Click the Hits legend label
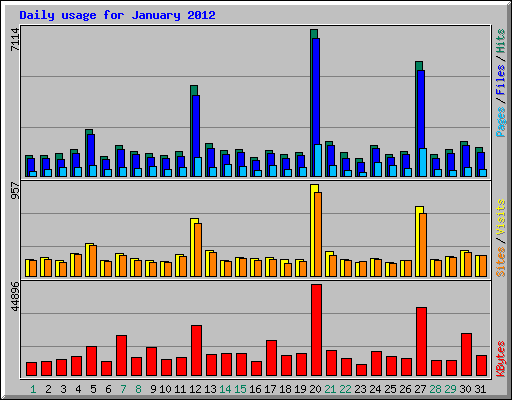 (x=501, y=41)
